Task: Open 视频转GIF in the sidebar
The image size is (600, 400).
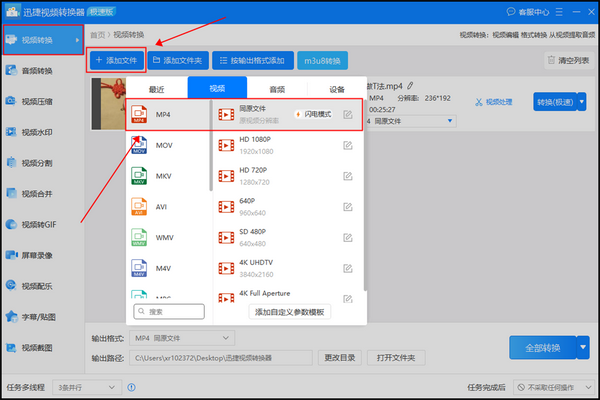Action: (40, 225)
